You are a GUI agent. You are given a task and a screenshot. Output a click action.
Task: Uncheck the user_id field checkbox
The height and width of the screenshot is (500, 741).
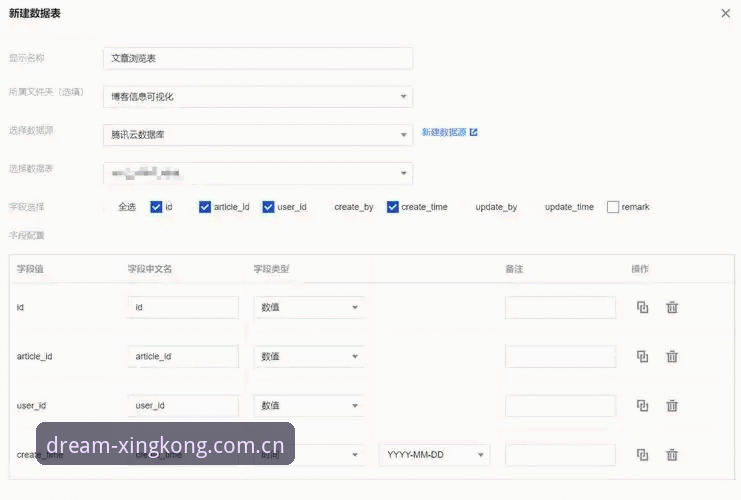[268, 207]
